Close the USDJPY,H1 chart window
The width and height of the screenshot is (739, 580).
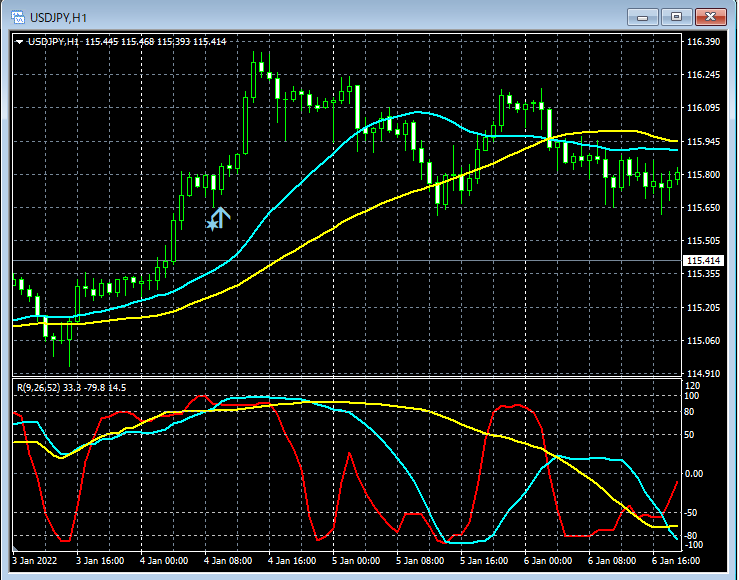tap(710, 17)
